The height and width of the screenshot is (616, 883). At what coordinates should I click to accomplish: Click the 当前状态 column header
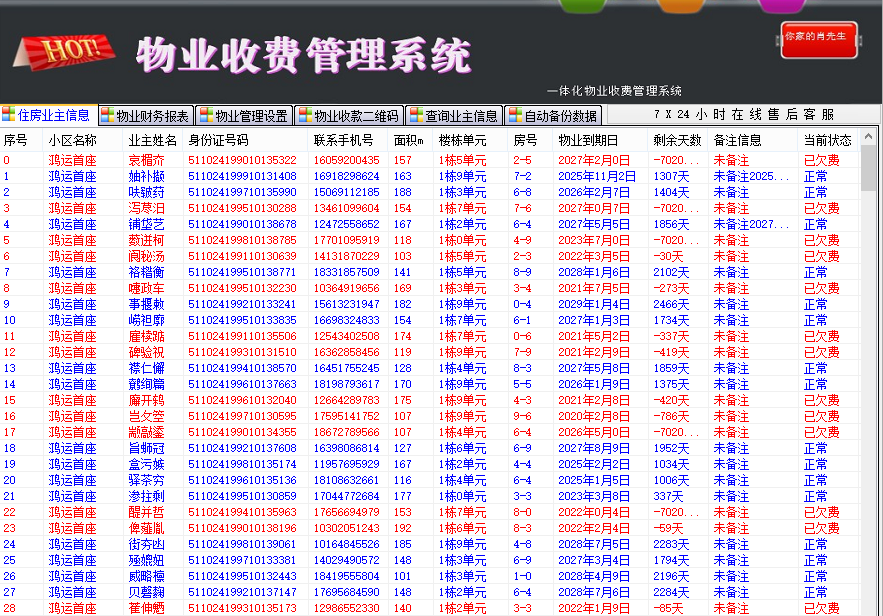click(x=827, y=140)
